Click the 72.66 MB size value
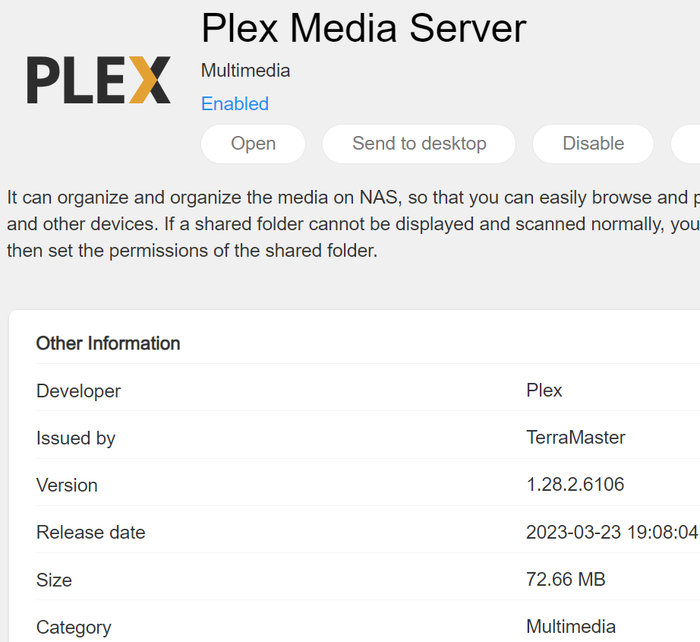 [x=566, y=580]
